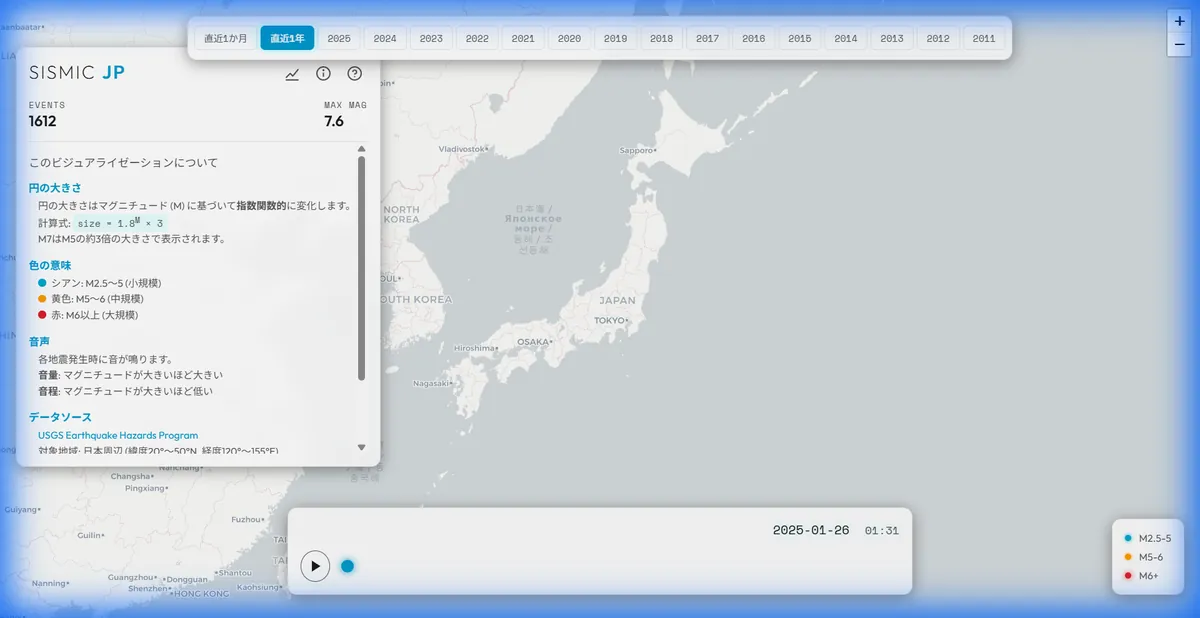Switch to year 2022
Screen dimensions: 1200x618
477,38
